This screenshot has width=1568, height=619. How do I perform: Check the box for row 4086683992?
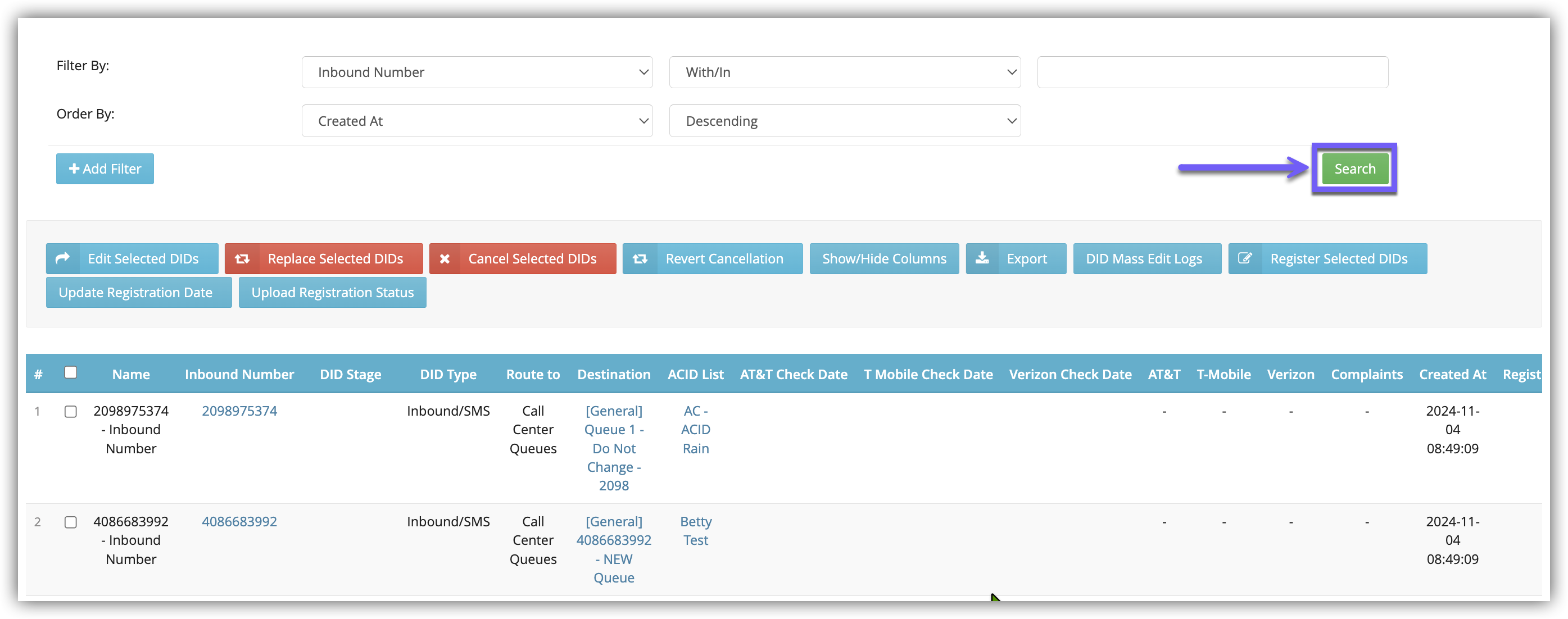coord(71,522)
